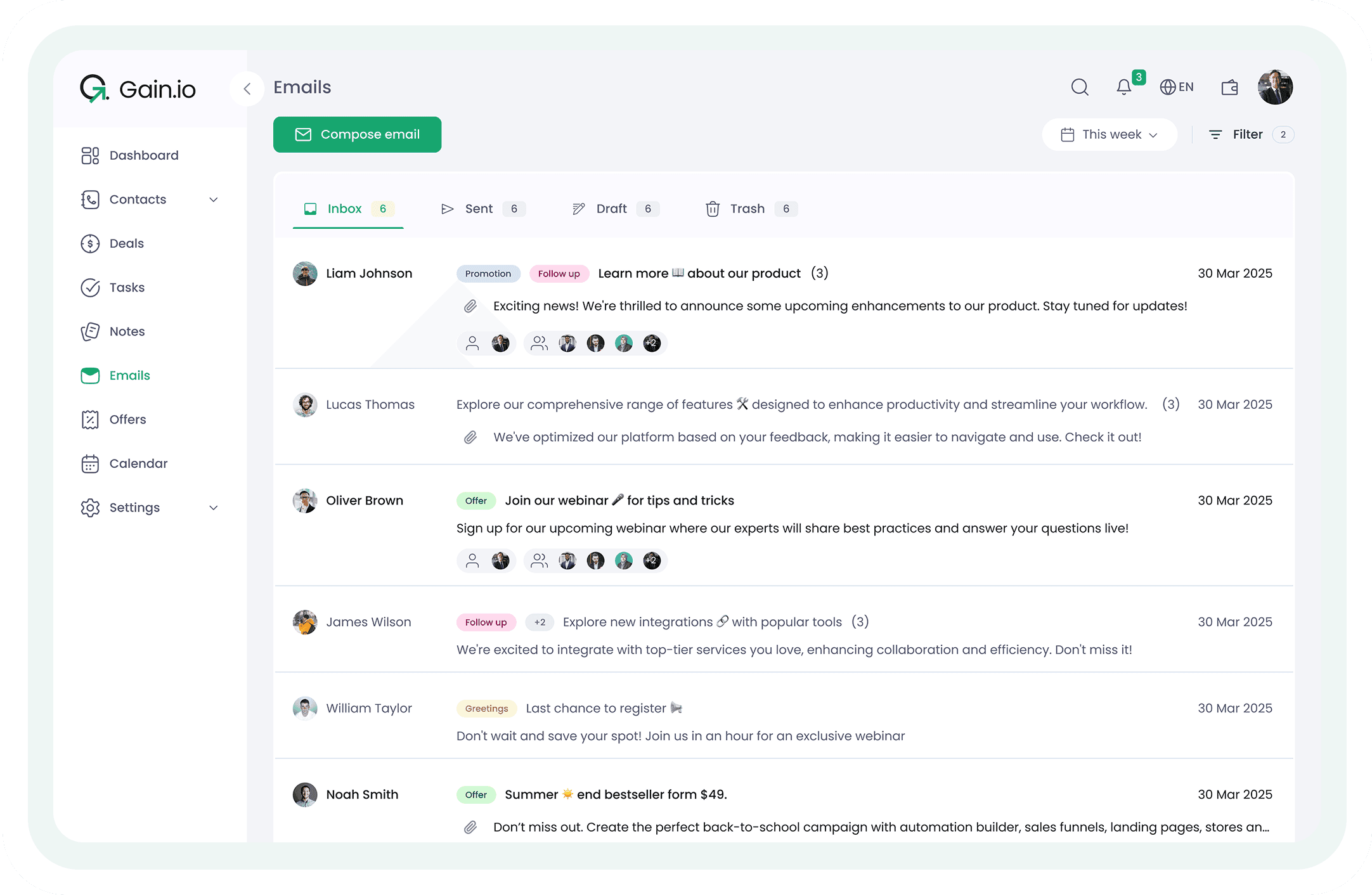Open the Dashboard sidebar icon
The image size is (1372, 895).
click(x=89, y=155)
